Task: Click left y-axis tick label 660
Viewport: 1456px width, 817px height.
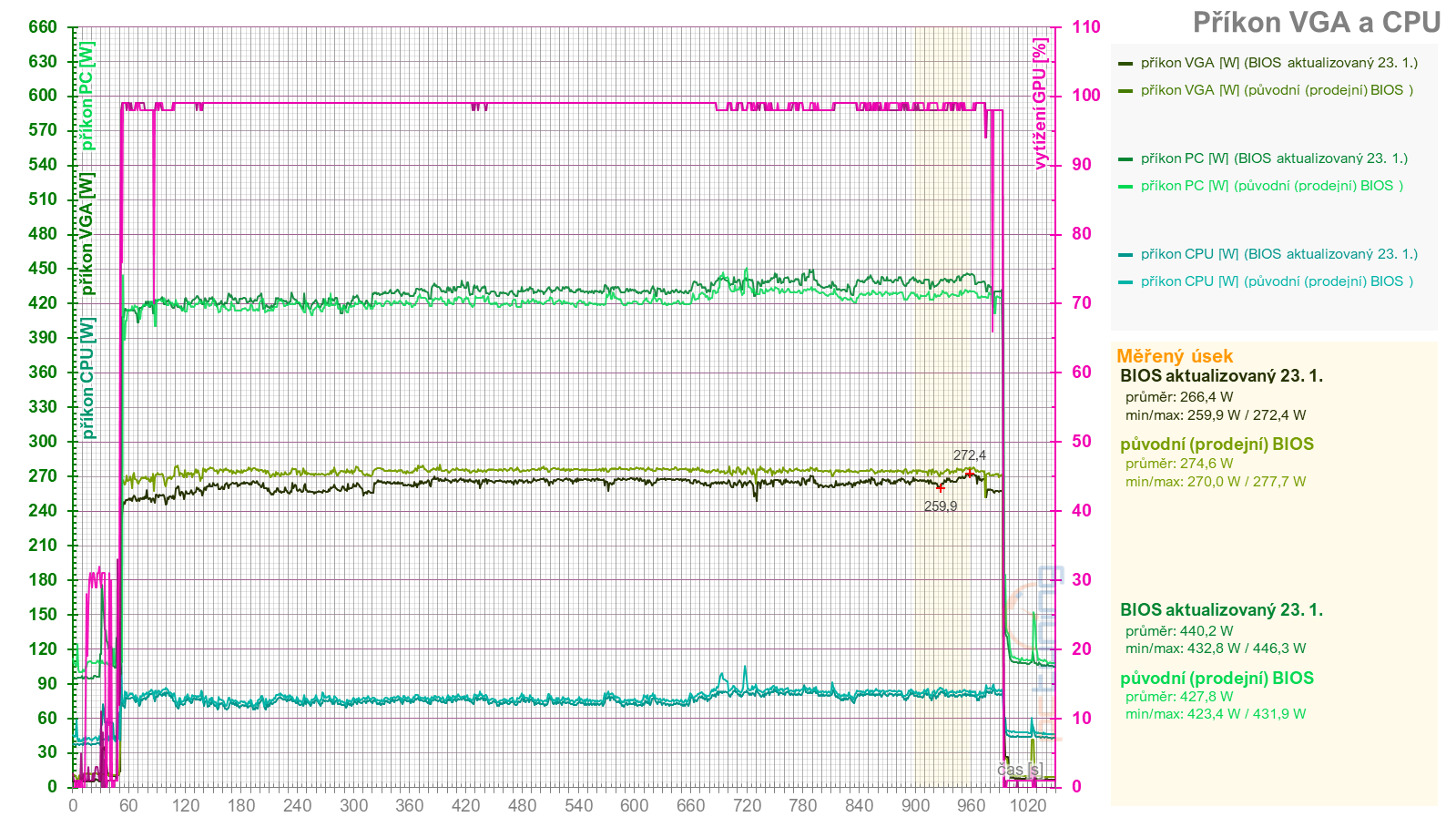Action: 43,27
